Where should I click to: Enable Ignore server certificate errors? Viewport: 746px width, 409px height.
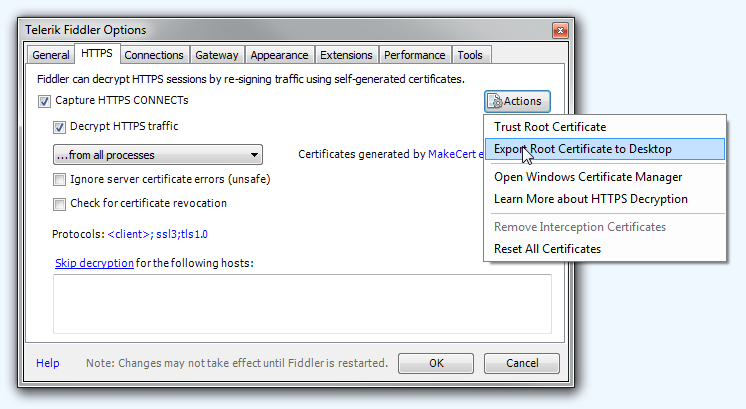point(59,180)
